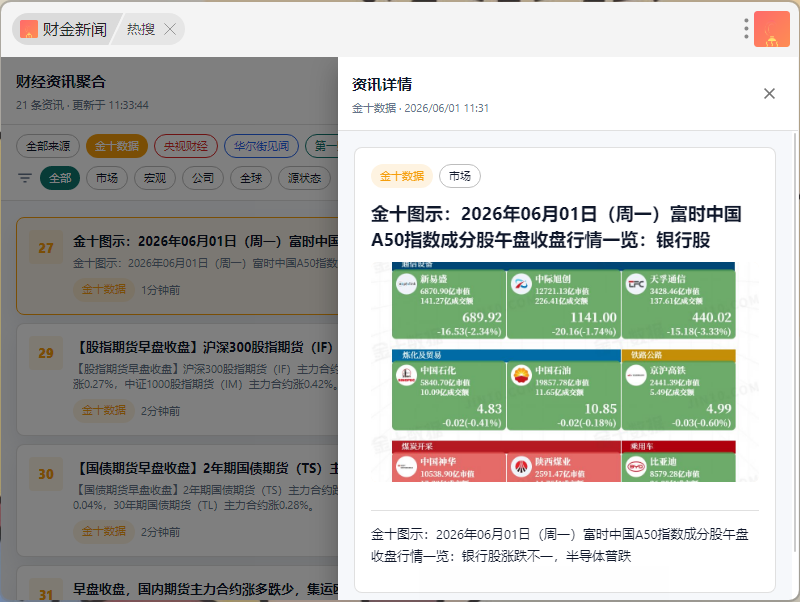Click the detail headline 金十图示

[556, 227]
